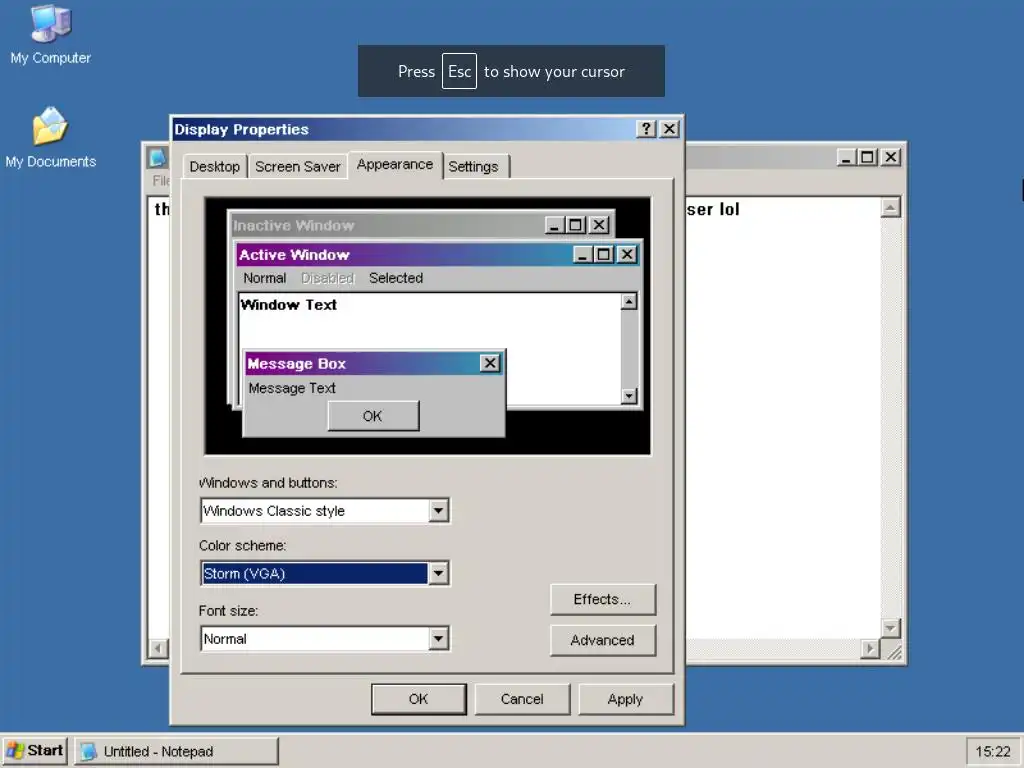Click the Start button on taskbar
The image size is (1024, 768).
click(x=35, y=751)
